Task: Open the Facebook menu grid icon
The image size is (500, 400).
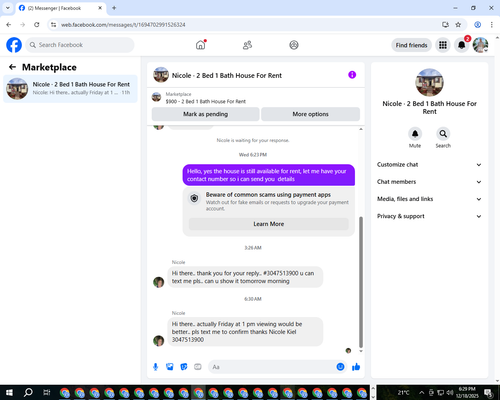Action: pyautogui.click(x=443, y=45)
